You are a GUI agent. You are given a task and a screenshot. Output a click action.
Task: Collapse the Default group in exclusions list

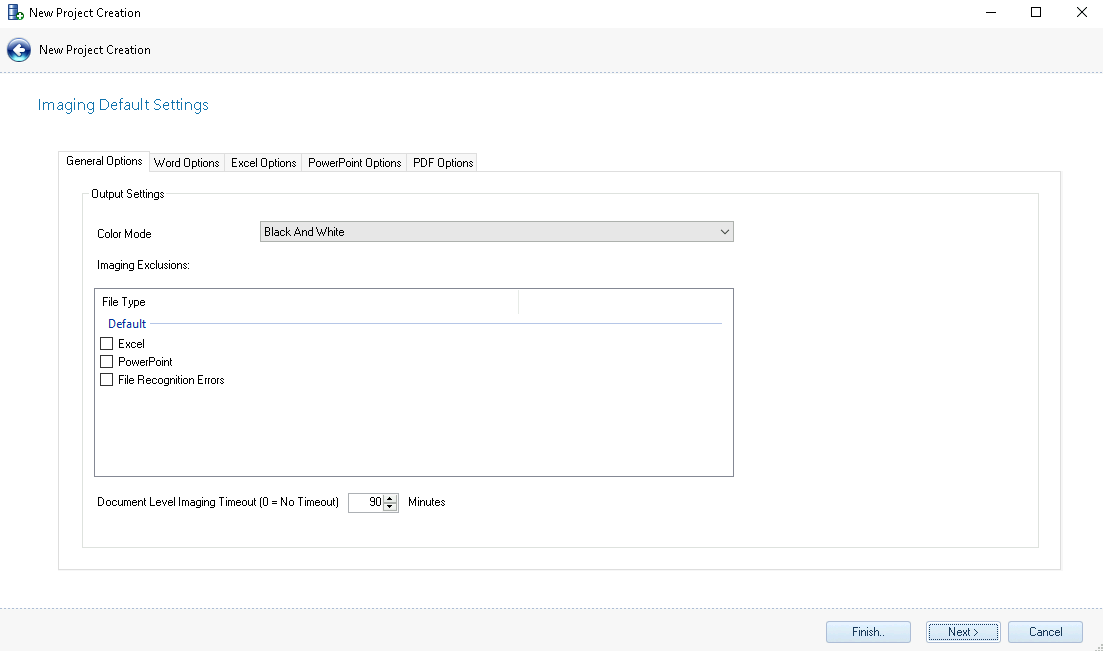click(x=127, y=324)
